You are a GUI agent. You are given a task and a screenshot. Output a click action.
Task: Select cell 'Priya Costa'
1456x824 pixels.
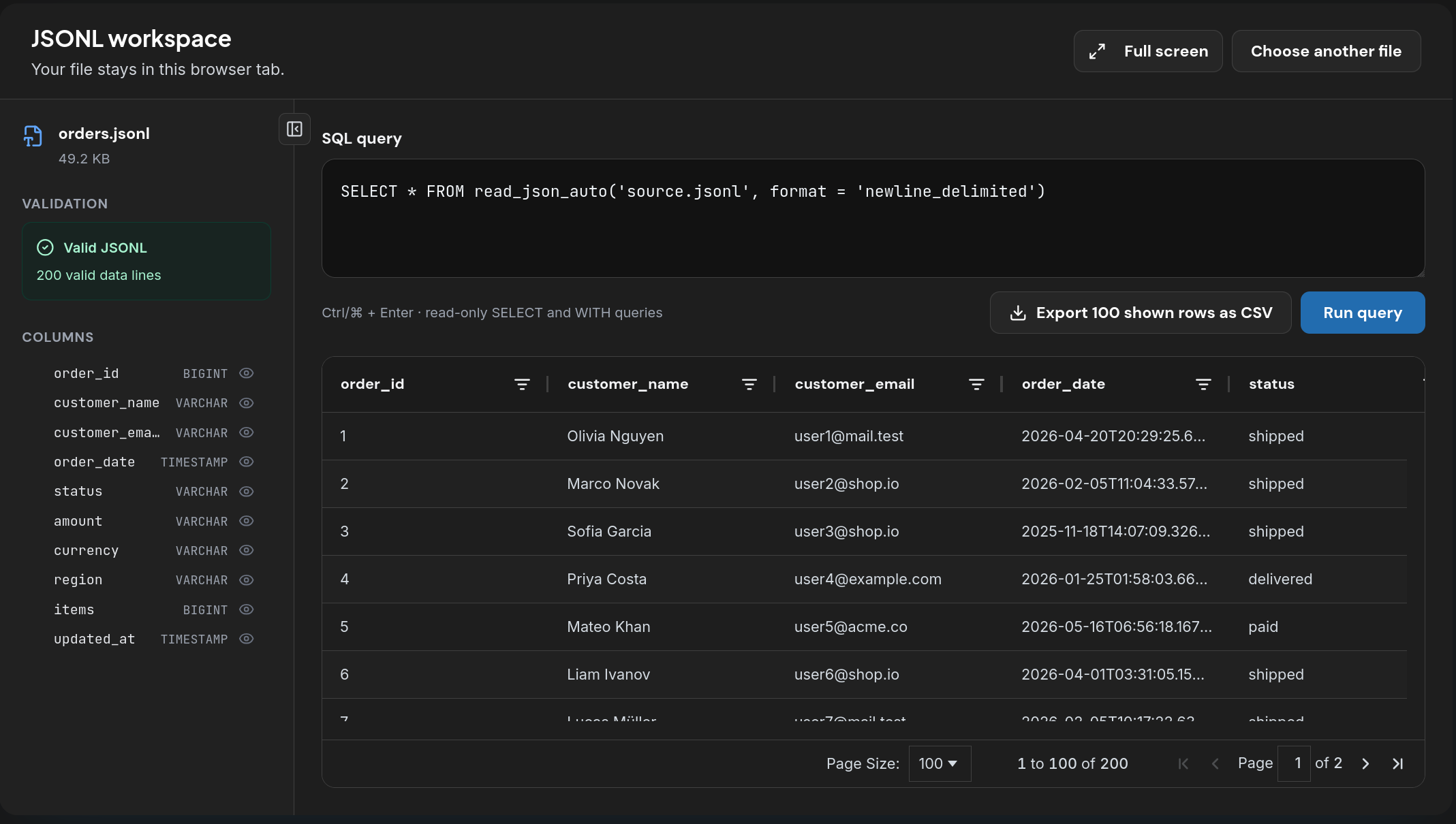606,579
